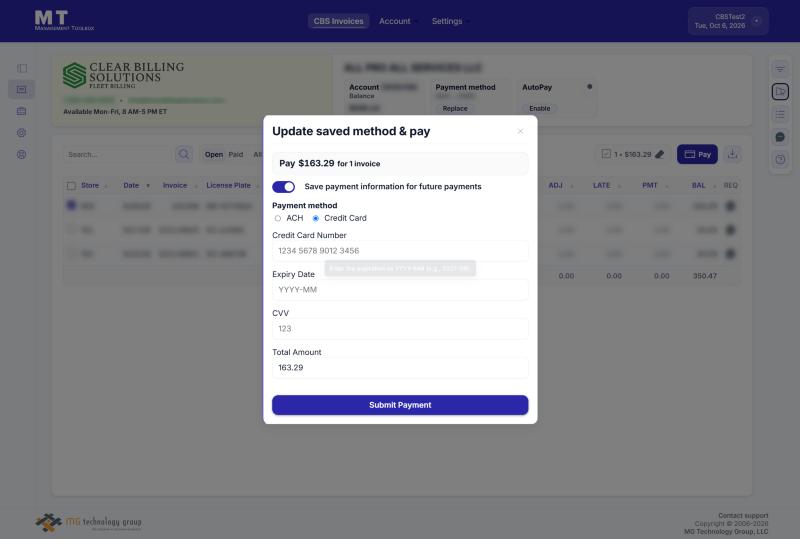Switch to the Open invoices filter
The image size is (800, 539).
click(214, 154)
